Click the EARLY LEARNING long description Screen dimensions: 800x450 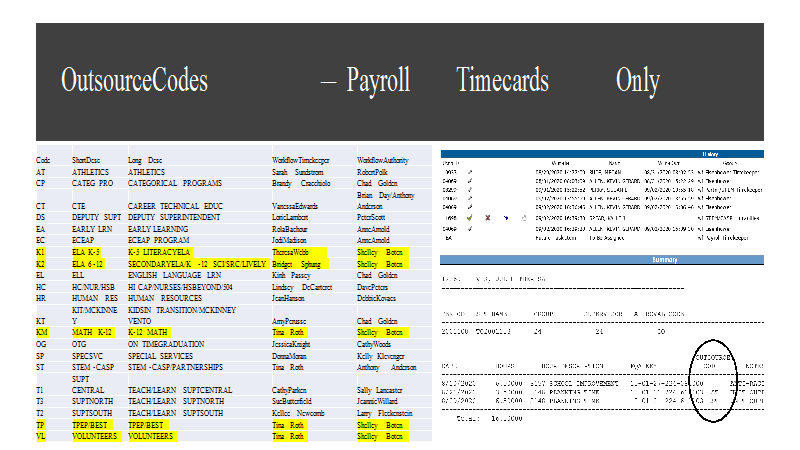pos(158,229)
